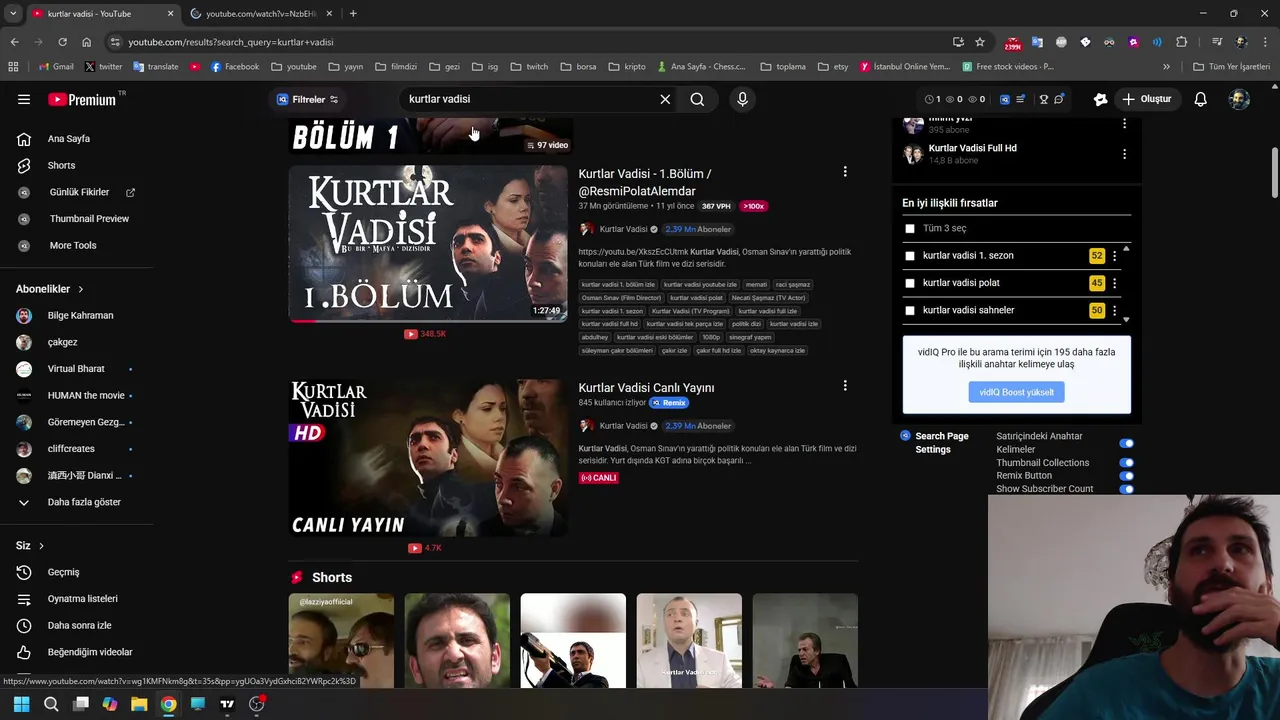Open Beğendiğim videolar in sidebar
The width and height of the screenshot is (1280, 720).
coord(90,652)
